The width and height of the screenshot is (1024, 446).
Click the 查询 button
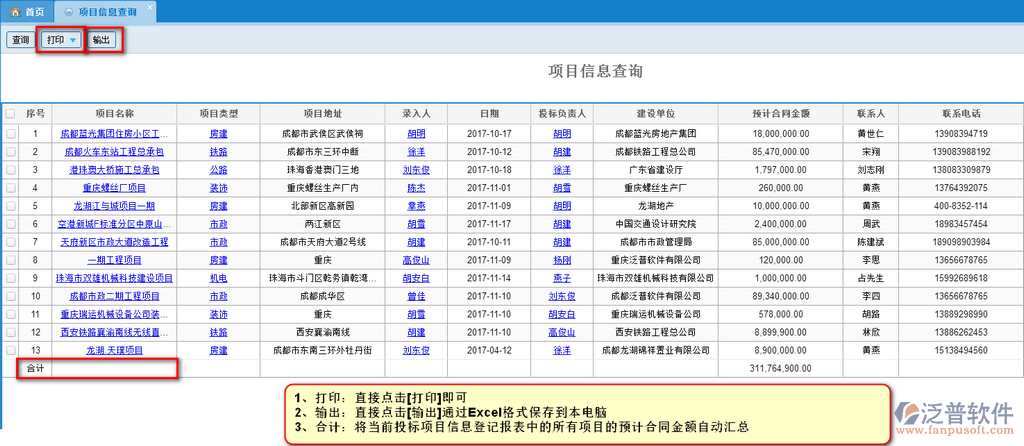(20, 41)
